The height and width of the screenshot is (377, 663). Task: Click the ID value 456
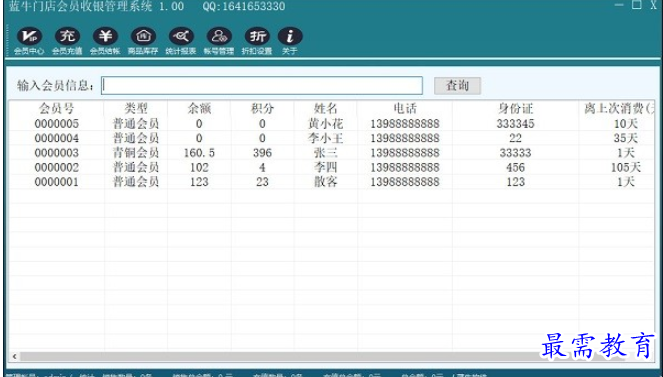point(515,167)
